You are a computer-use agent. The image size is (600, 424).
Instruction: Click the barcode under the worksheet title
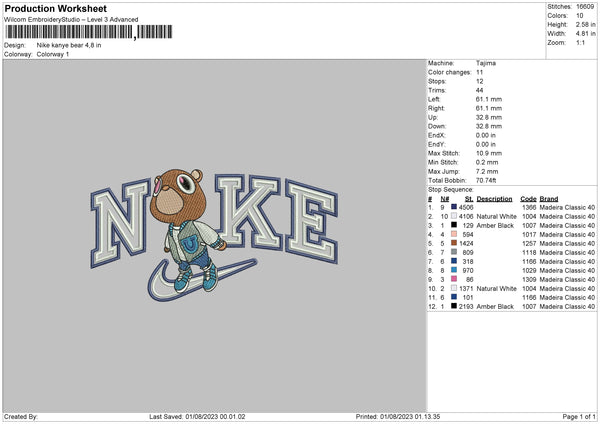[89, 32]
